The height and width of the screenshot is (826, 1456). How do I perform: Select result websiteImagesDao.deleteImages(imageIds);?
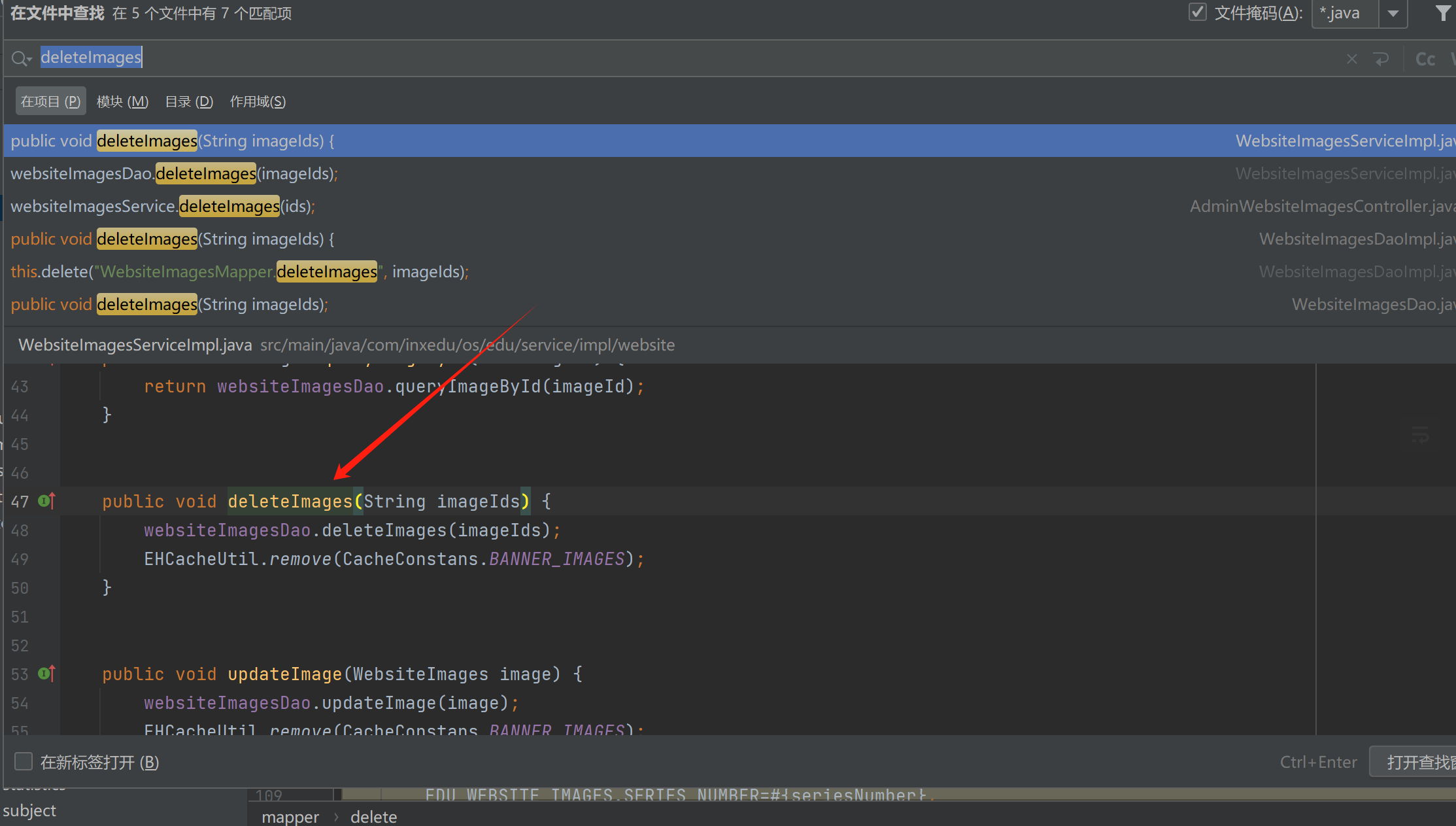[x=730, y=173]
